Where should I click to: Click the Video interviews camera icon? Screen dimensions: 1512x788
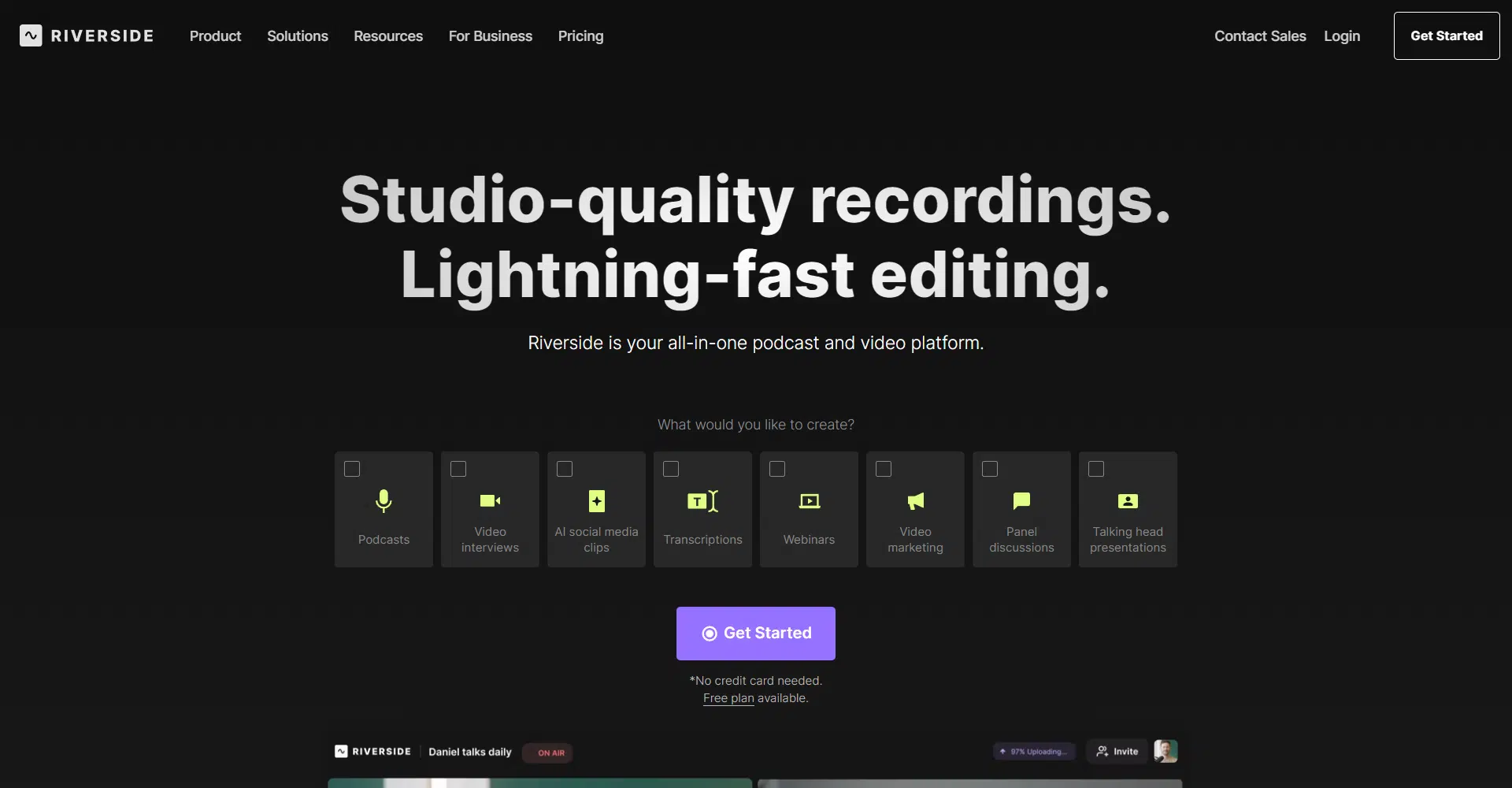pos(490,501)
